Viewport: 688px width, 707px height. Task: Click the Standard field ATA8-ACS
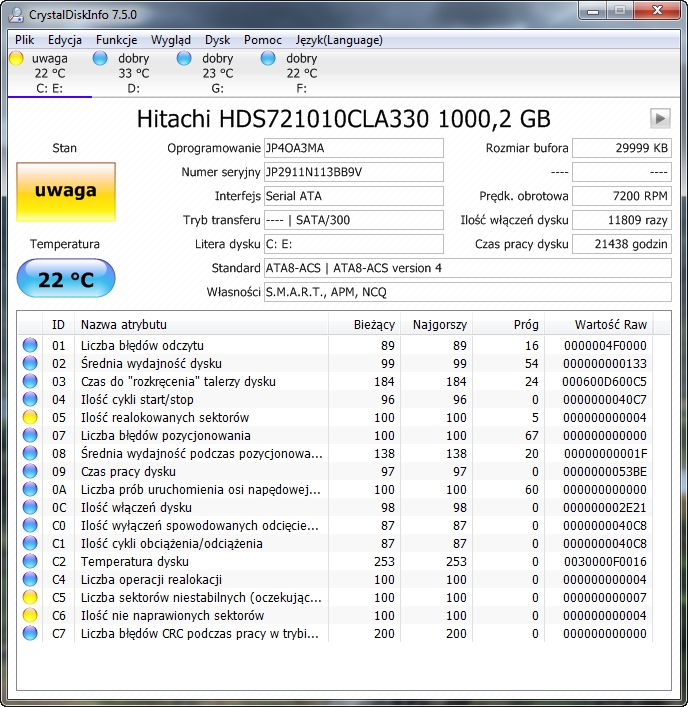[468, 268]
